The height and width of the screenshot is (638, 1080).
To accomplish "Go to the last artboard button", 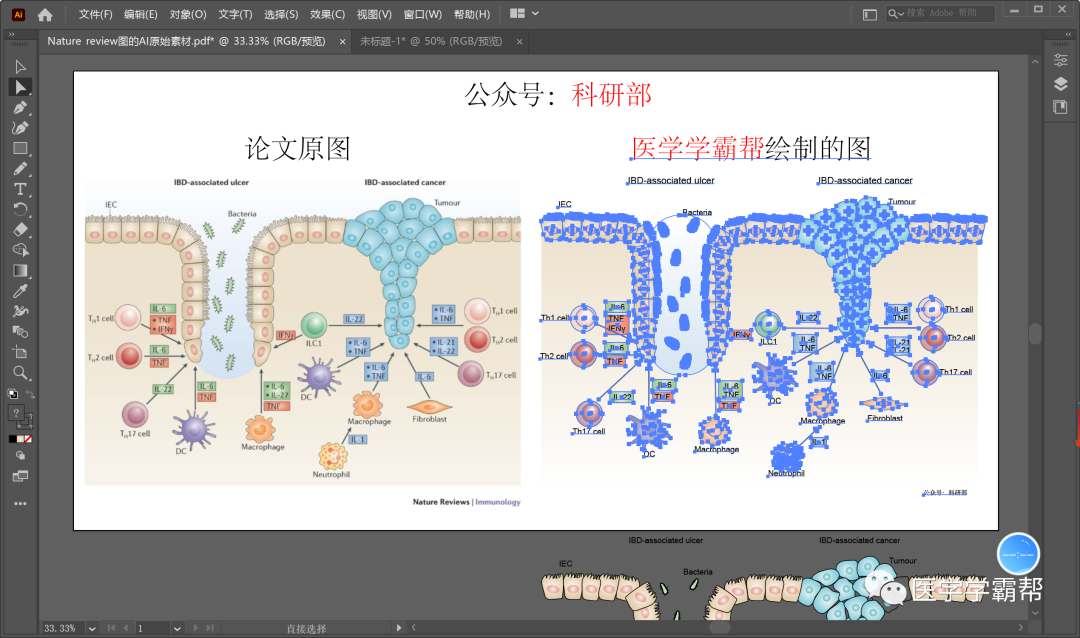I will coord(210,628).
